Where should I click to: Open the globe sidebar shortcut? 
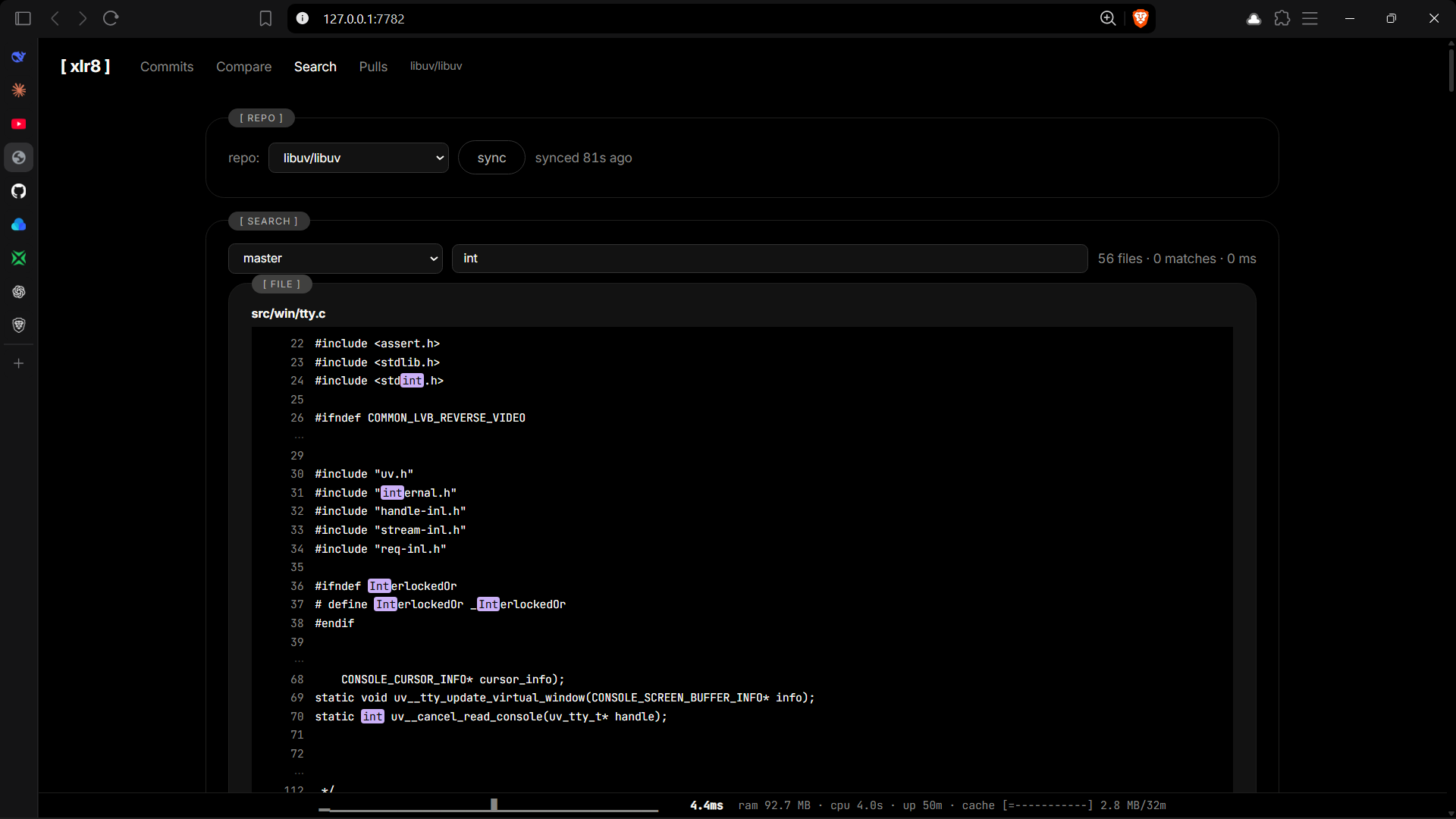(x=19, y=158)
